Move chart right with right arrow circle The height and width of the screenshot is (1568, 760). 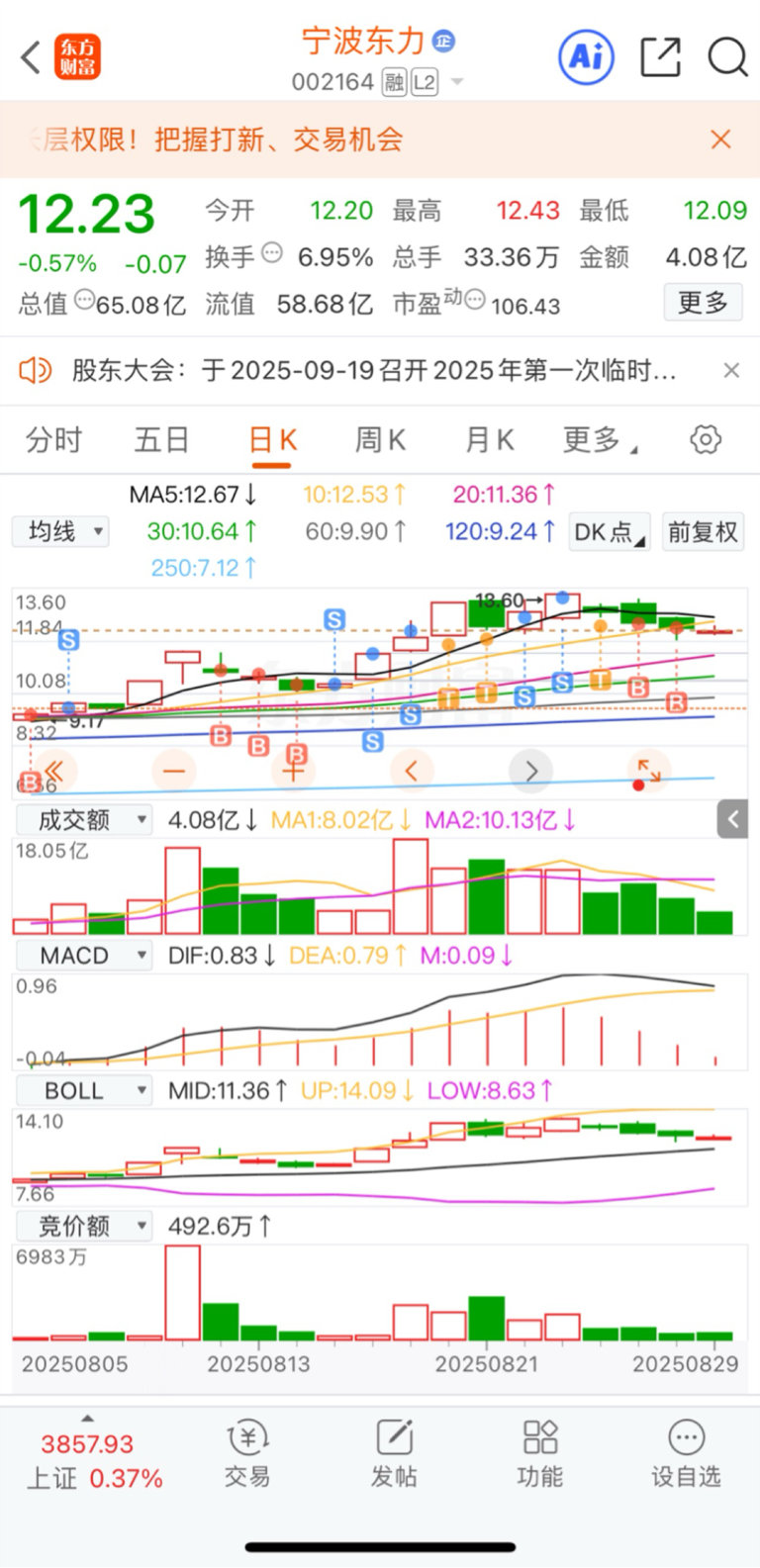click(531, 771)
